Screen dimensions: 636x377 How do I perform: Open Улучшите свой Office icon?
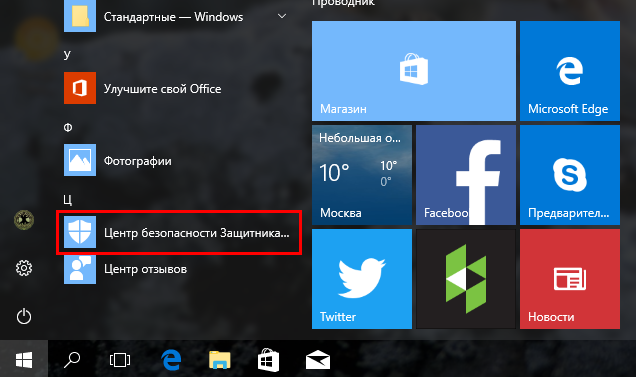coord(80,88)
